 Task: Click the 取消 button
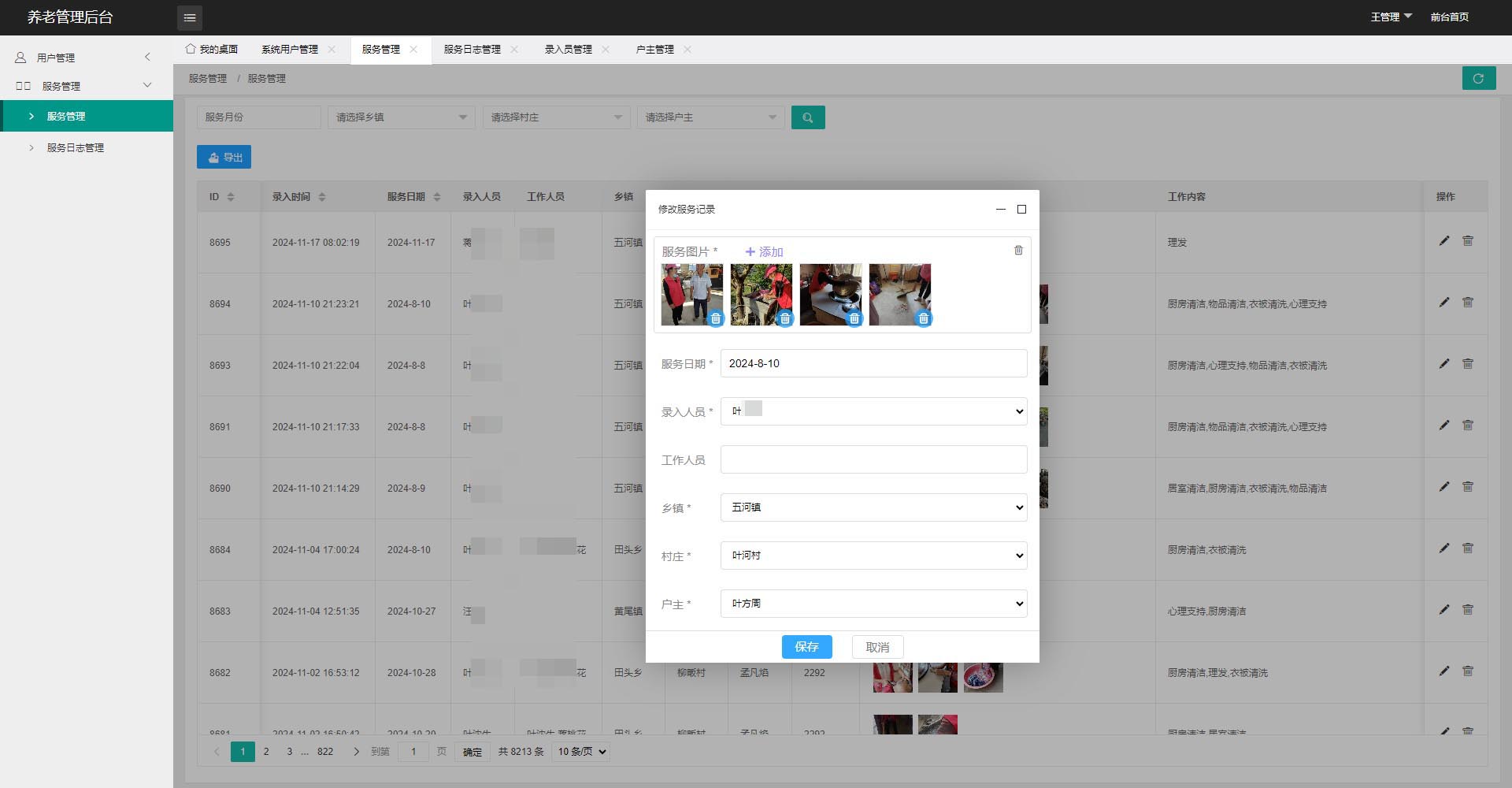[x=876, y=647]
